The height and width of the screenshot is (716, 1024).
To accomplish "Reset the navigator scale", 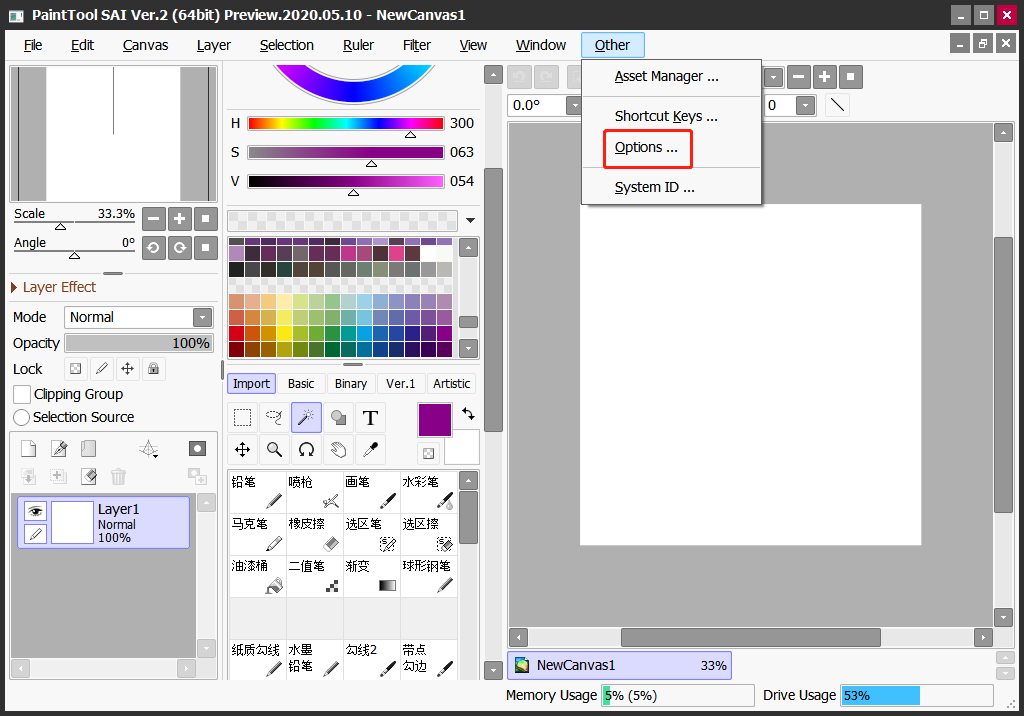I will coord(206,218).
